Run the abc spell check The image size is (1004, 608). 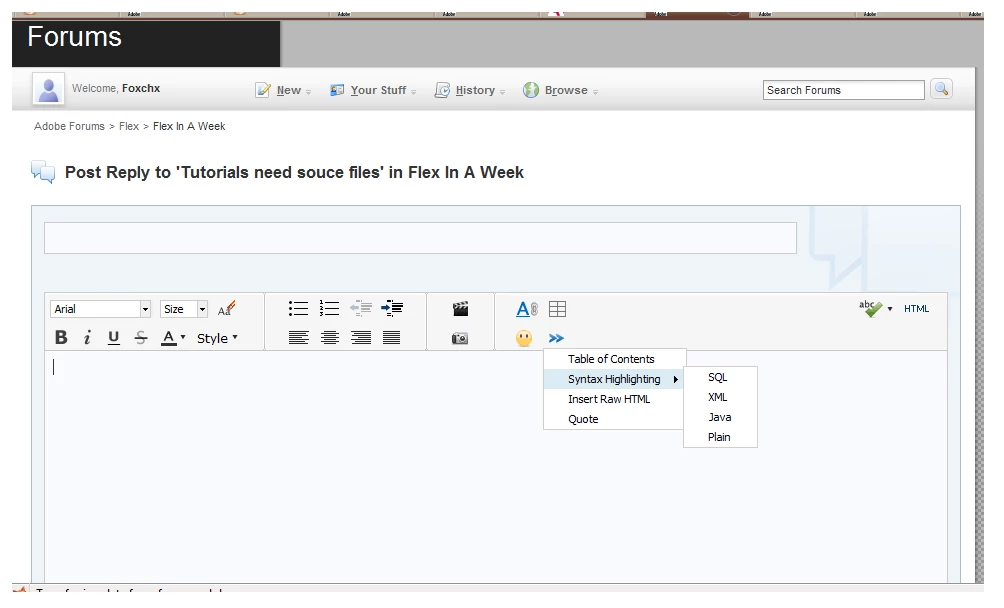tap(871, 308)
